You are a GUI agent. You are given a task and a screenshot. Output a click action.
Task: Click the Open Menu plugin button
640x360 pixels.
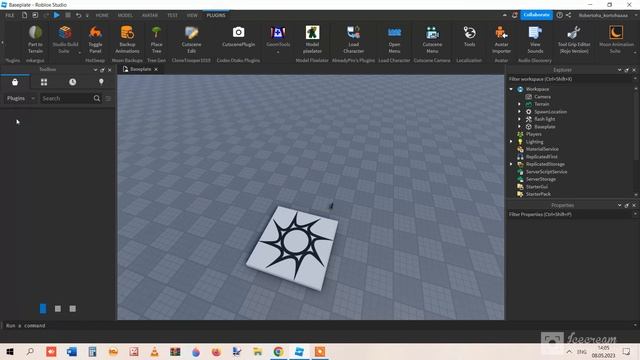[x=394, y=39]
